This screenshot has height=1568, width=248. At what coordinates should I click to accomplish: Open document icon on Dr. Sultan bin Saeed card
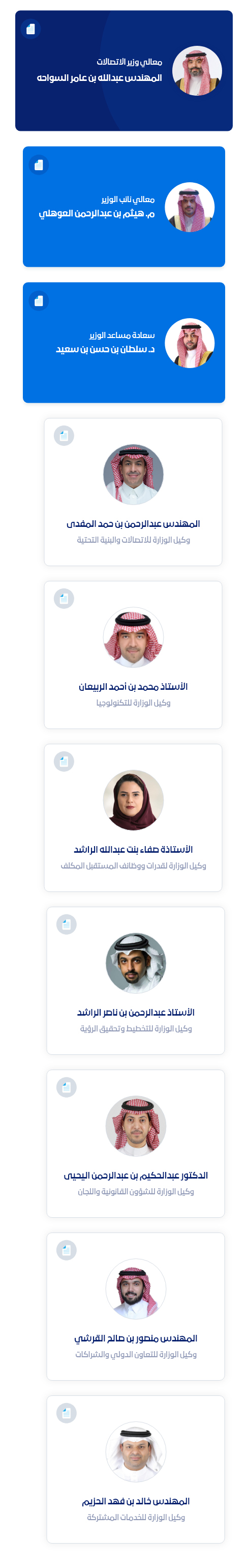[x=39, y=300]
